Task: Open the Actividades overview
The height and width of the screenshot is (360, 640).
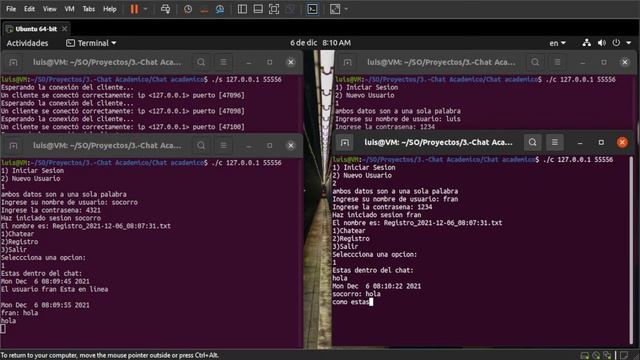Action: pos(27,43)
